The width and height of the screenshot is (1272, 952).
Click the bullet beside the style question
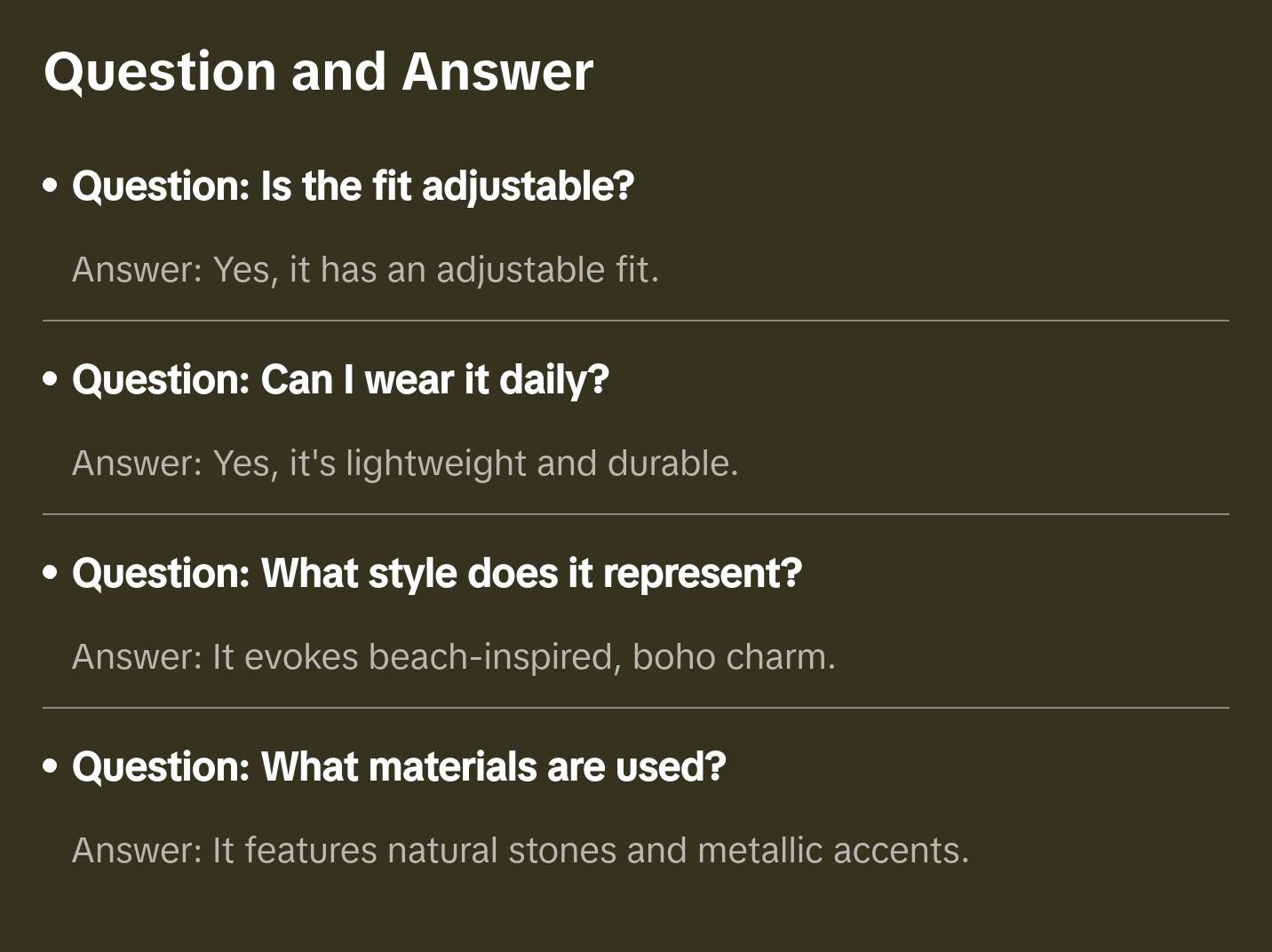click(x=51, y=574)
